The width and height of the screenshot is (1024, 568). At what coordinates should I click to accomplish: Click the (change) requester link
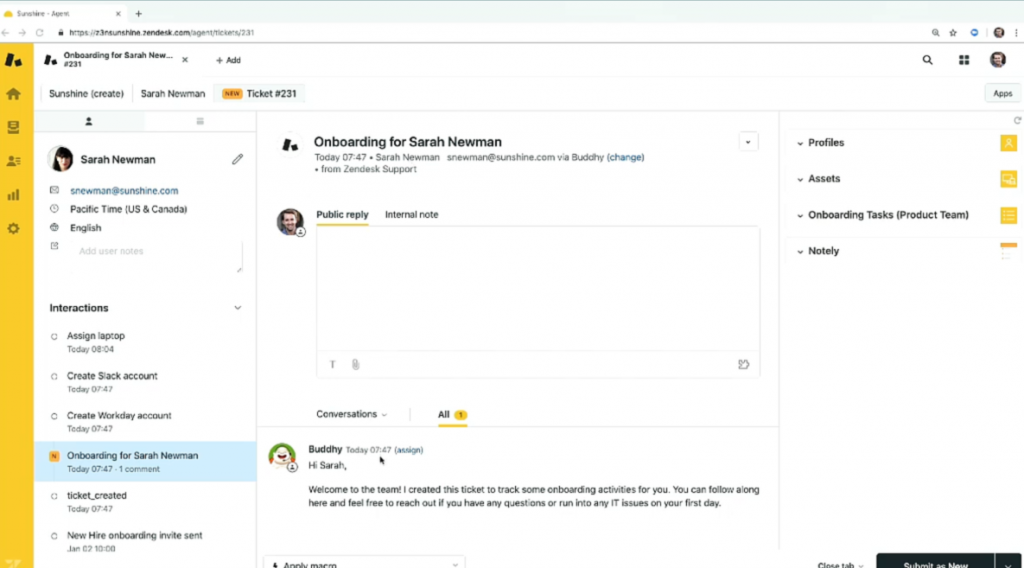tap(625, 157)
